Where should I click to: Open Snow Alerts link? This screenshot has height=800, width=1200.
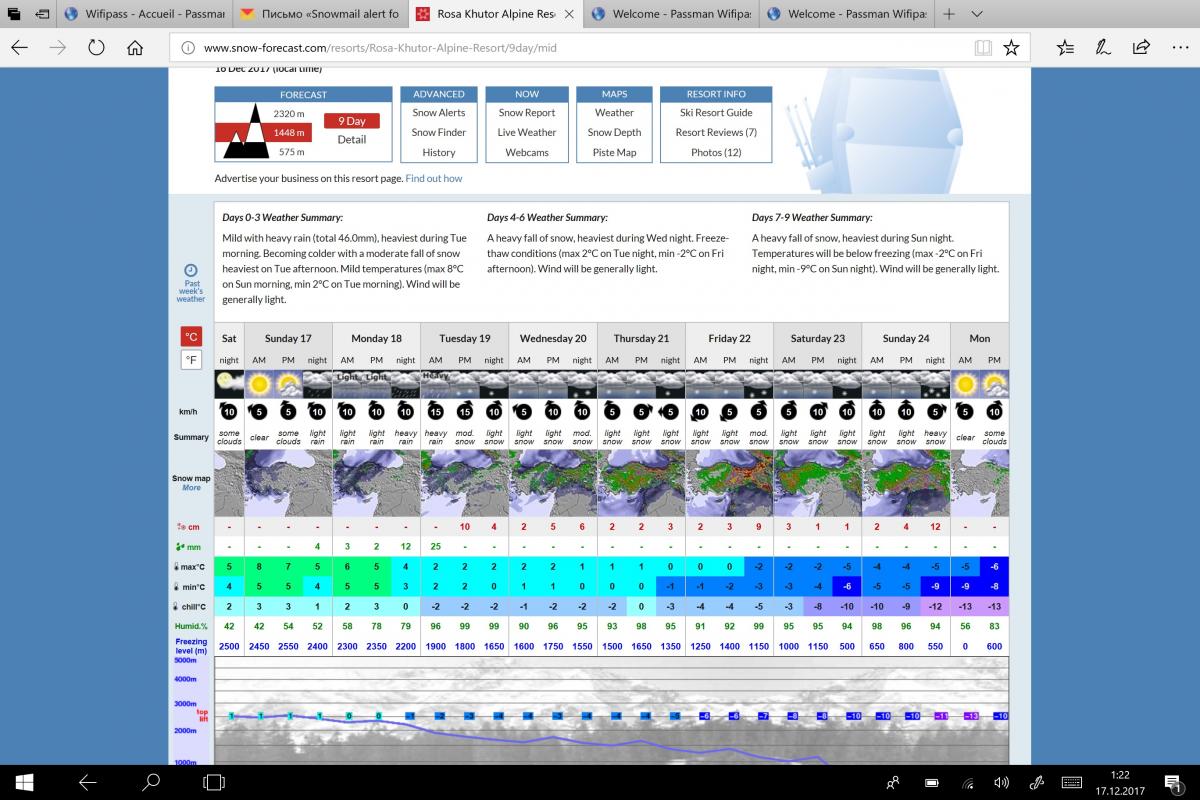439,113
